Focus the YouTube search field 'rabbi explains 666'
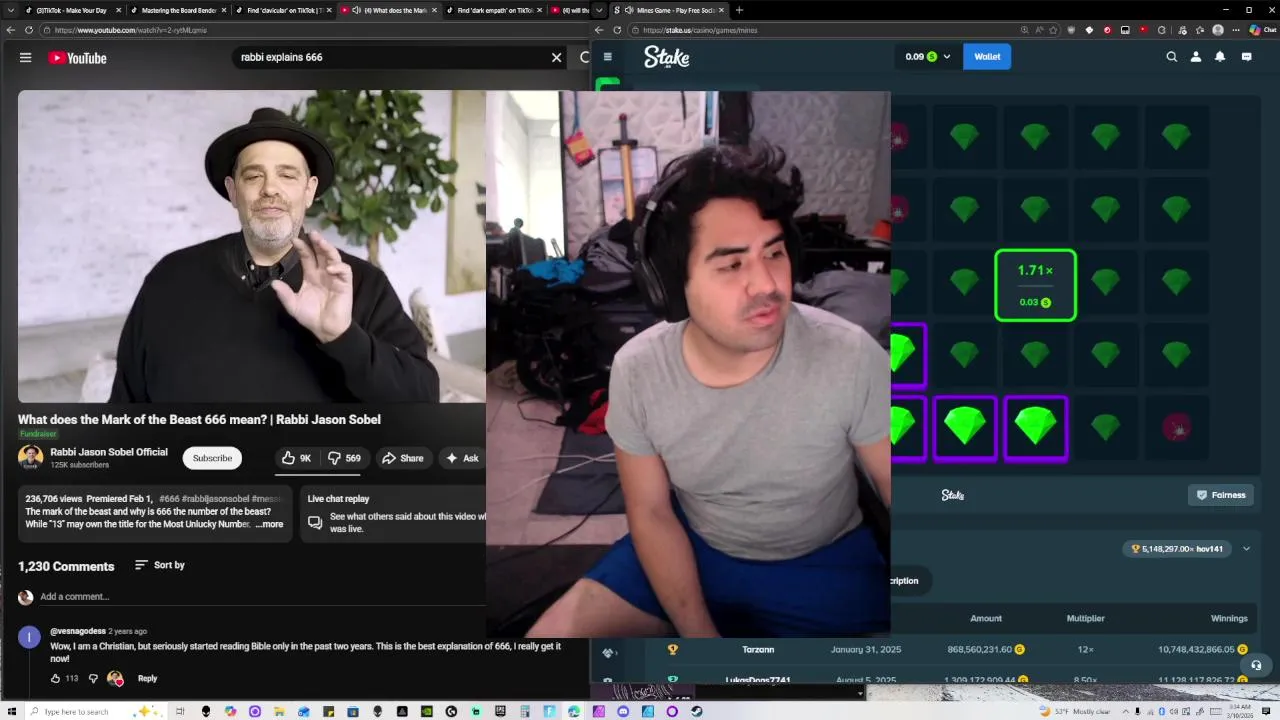 pos(390,57)
